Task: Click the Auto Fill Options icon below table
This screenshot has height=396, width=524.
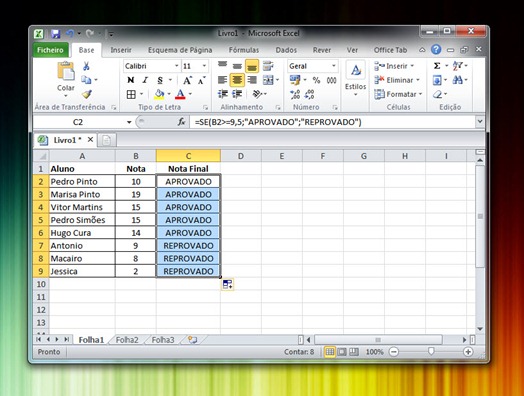Action: pyautogui.click(x=228, y=285)
